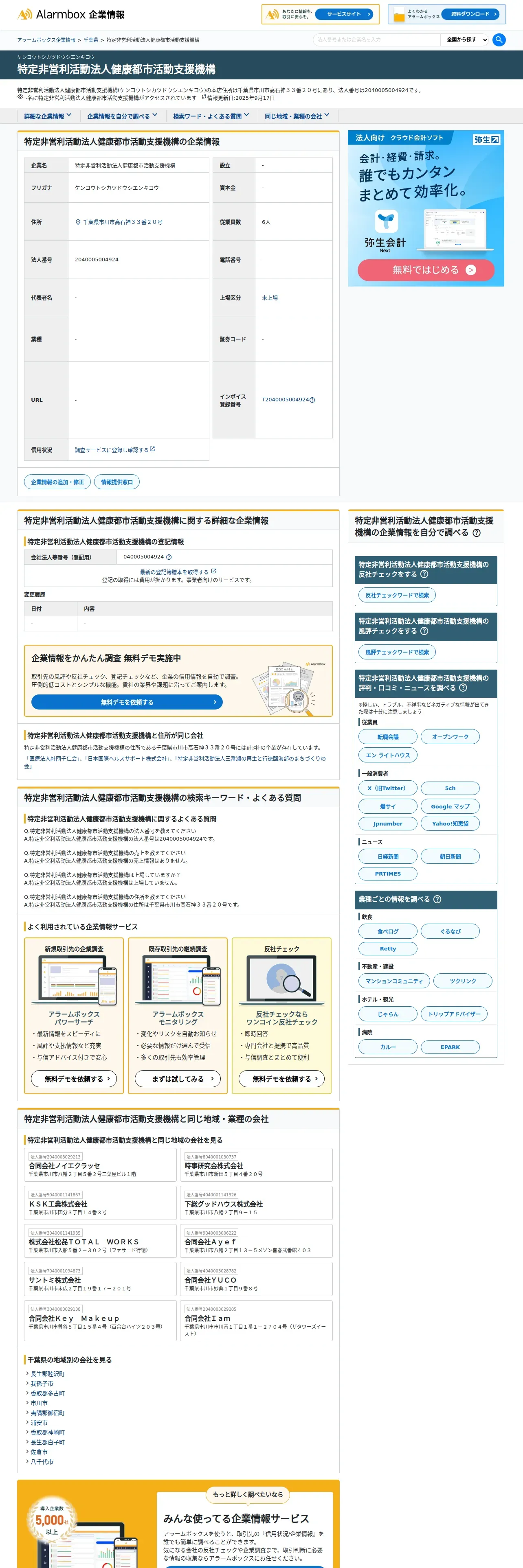
Task: Click the 新規取引先の企業調査 laptop thumbnail
Action: (74, 980)
